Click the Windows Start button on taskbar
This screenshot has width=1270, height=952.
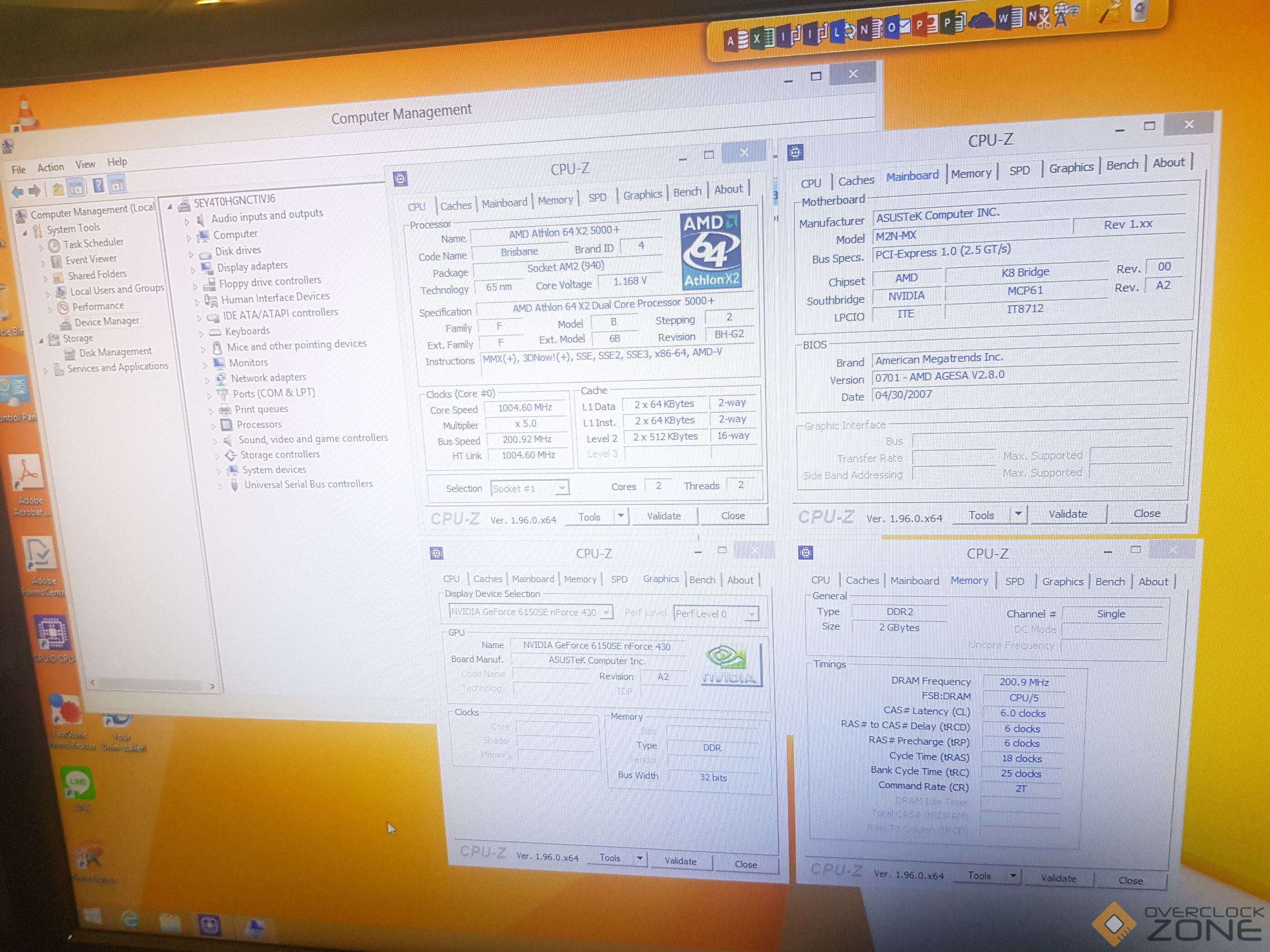(92, 917)
